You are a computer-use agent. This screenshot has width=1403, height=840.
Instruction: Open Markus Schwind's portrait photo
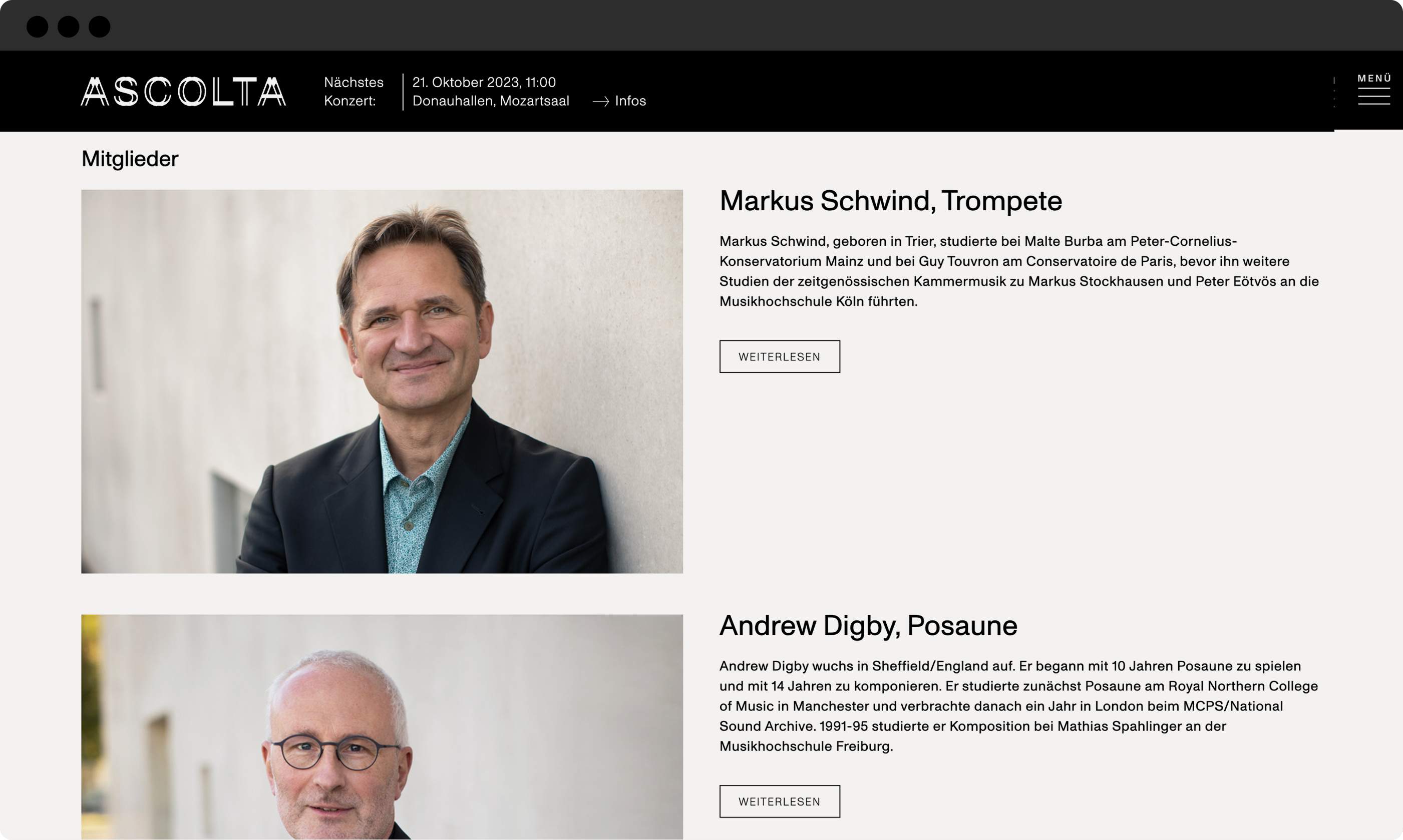click(382, 381)
